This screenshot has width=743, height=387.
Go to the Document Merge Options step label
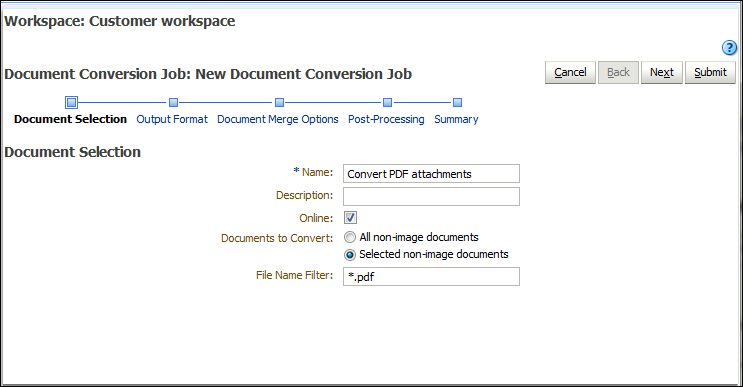pos(278,119)
